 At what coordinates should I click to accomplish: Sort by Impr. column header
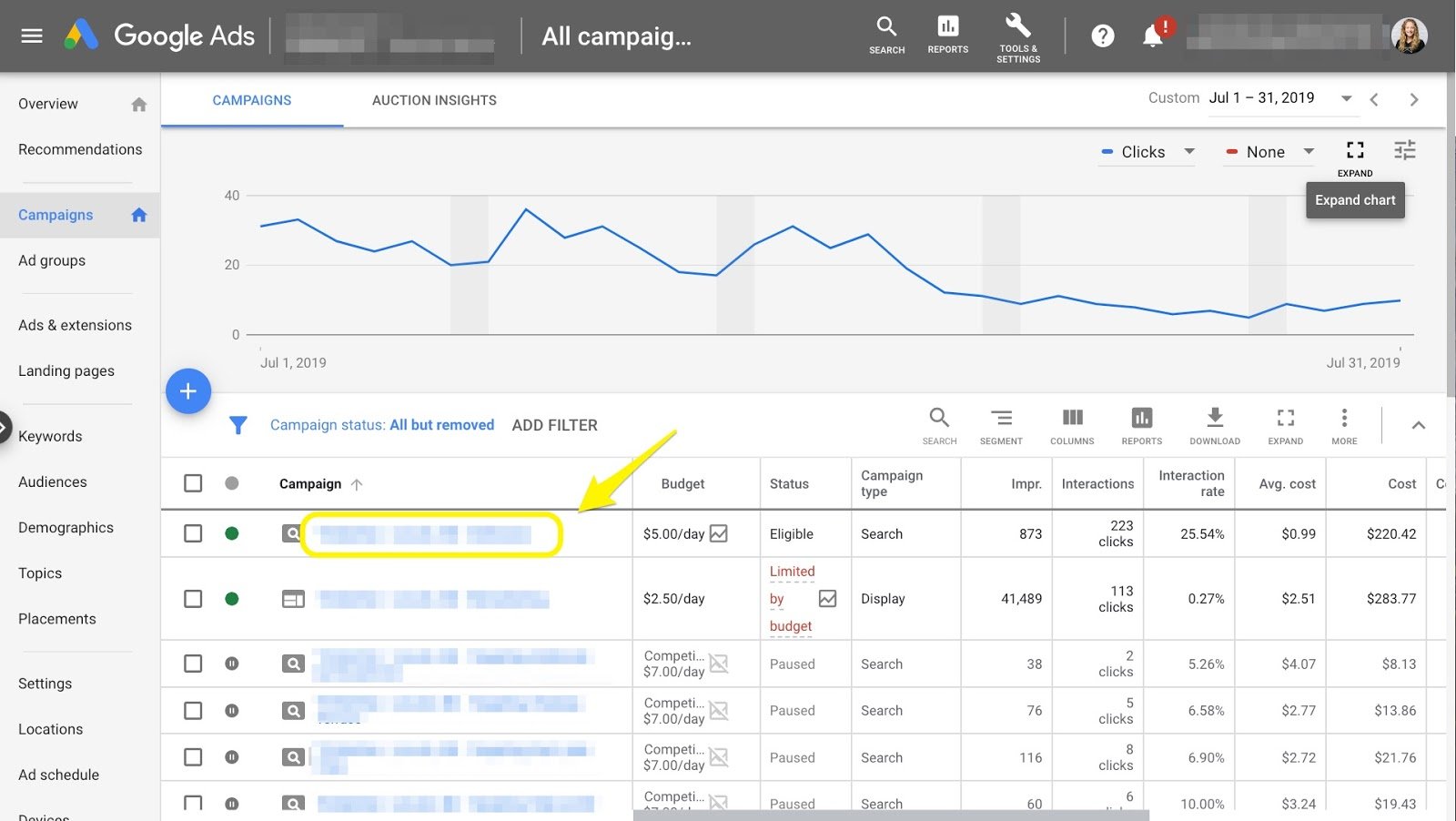[1026, 483]
